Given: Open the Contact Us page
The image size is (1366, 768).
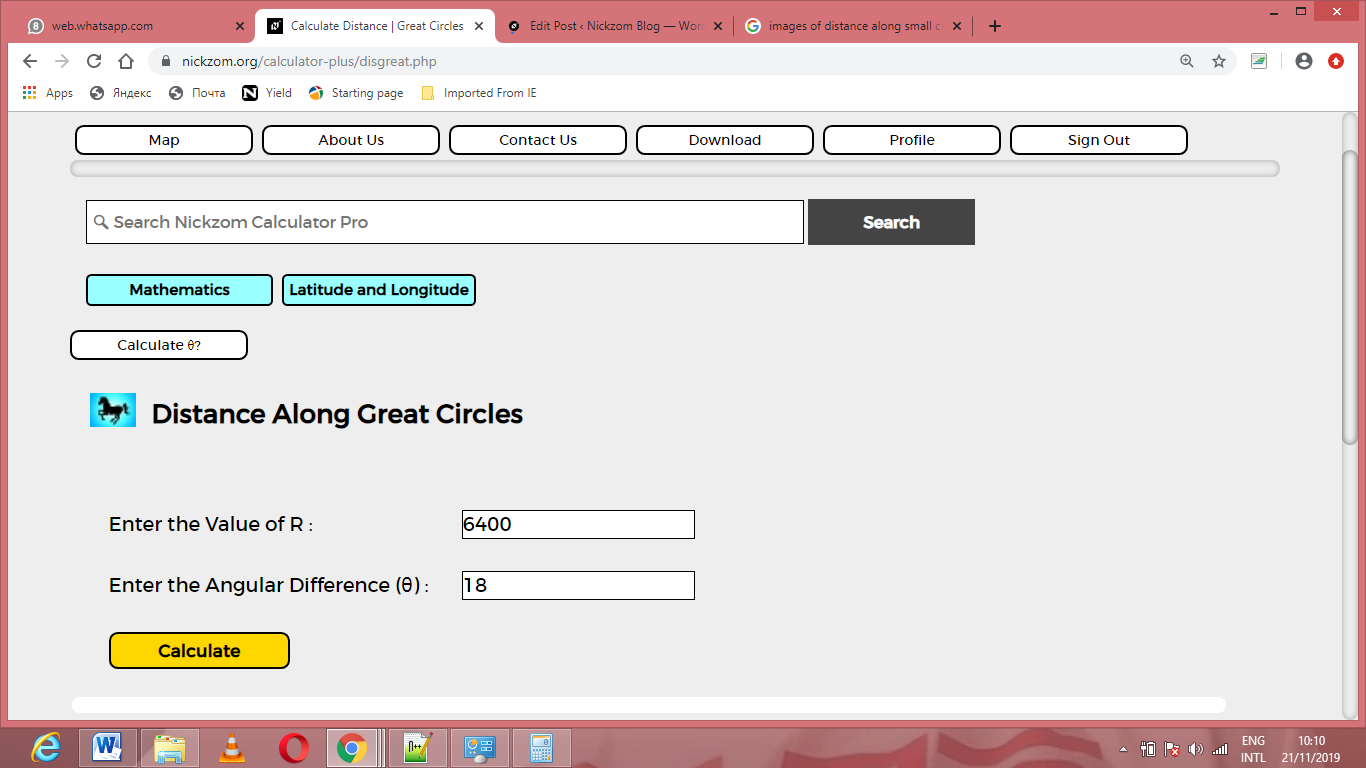Looking at the screenshot, I should (x=538, y=140).
